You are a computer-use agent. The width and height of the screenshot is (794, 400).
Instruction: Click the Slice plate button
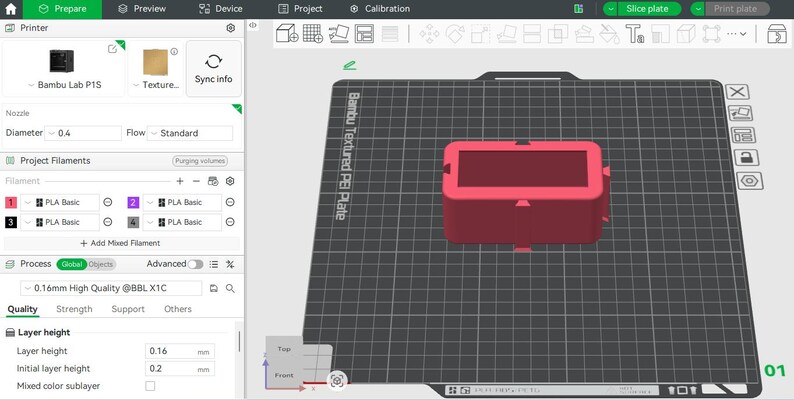pyautogui.click(x=648, y=9)
